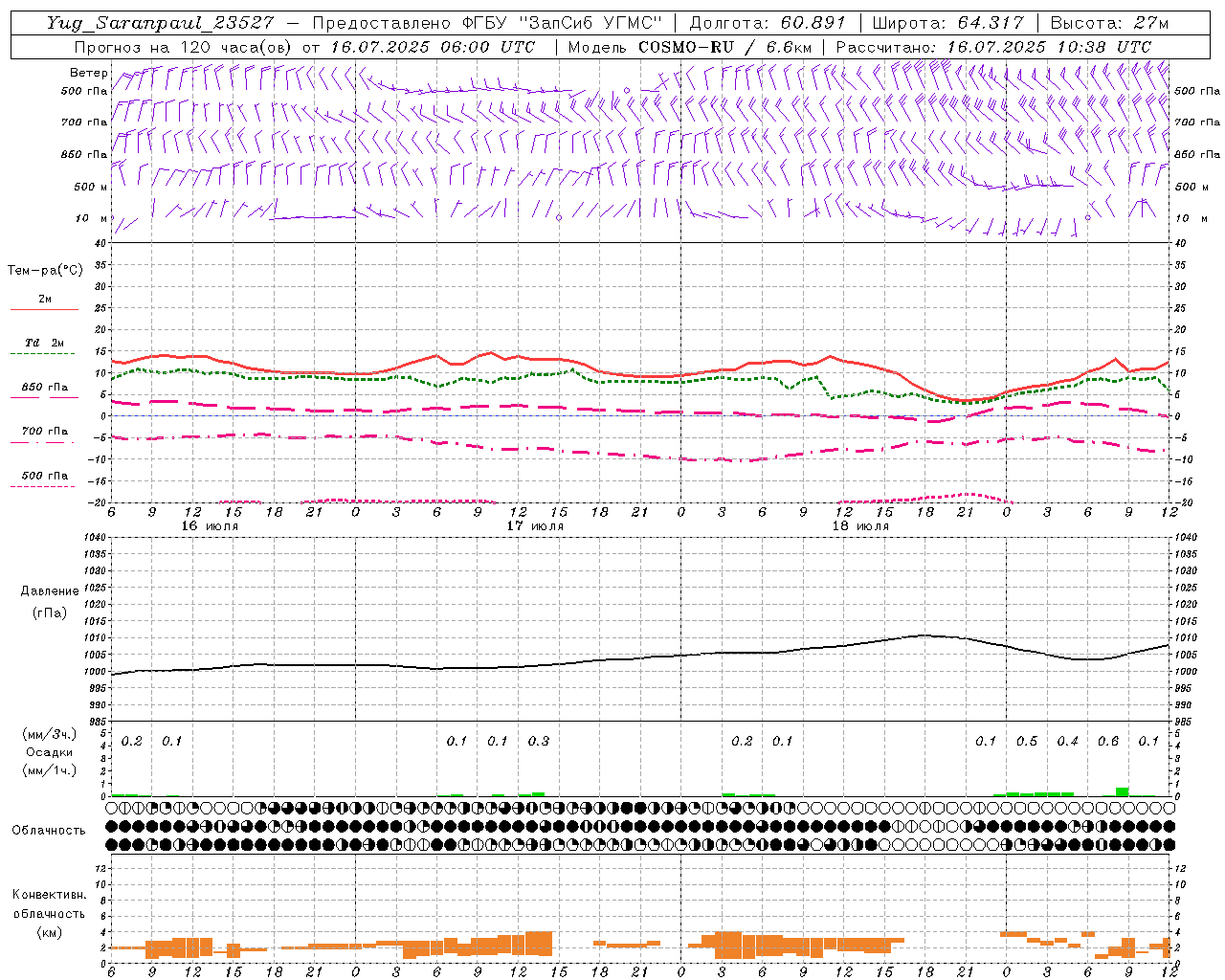1225x980 pixels.
Task: Click the station title Yug_Saranpaul_23527
Action: 163,24
